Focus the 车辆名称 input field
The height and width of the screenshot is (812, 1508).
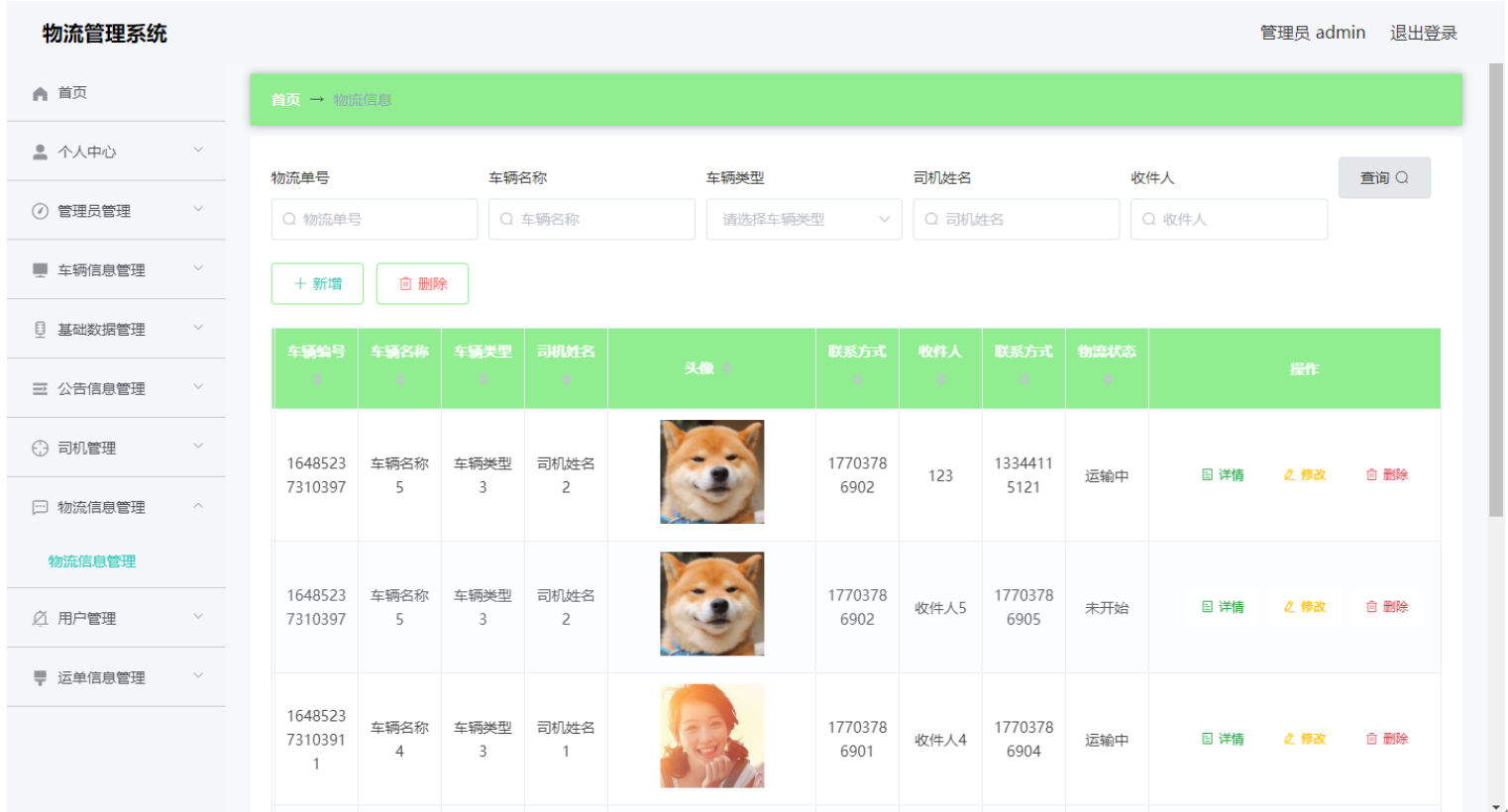[592, 220]
